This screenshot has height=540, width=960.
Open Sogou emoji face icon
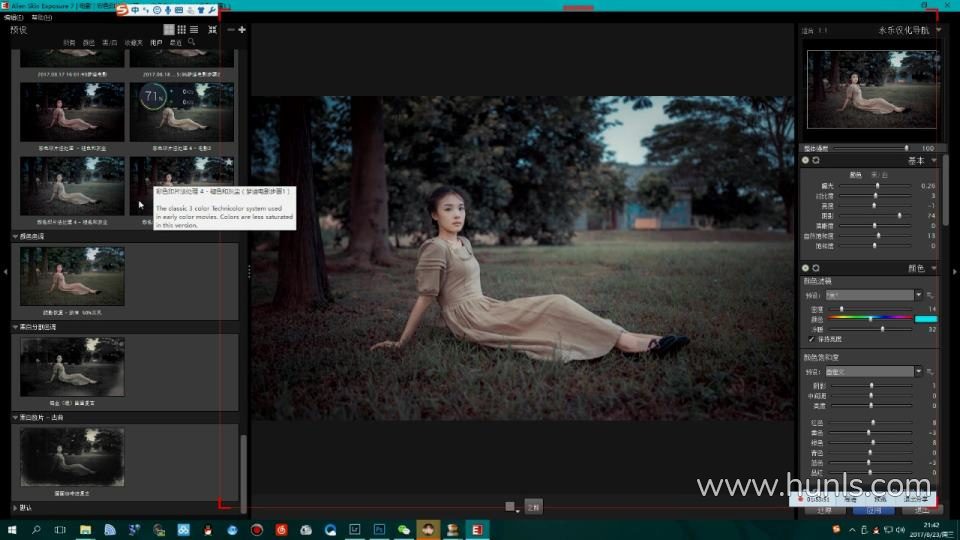pyautogui.click(x=157, y=10)
